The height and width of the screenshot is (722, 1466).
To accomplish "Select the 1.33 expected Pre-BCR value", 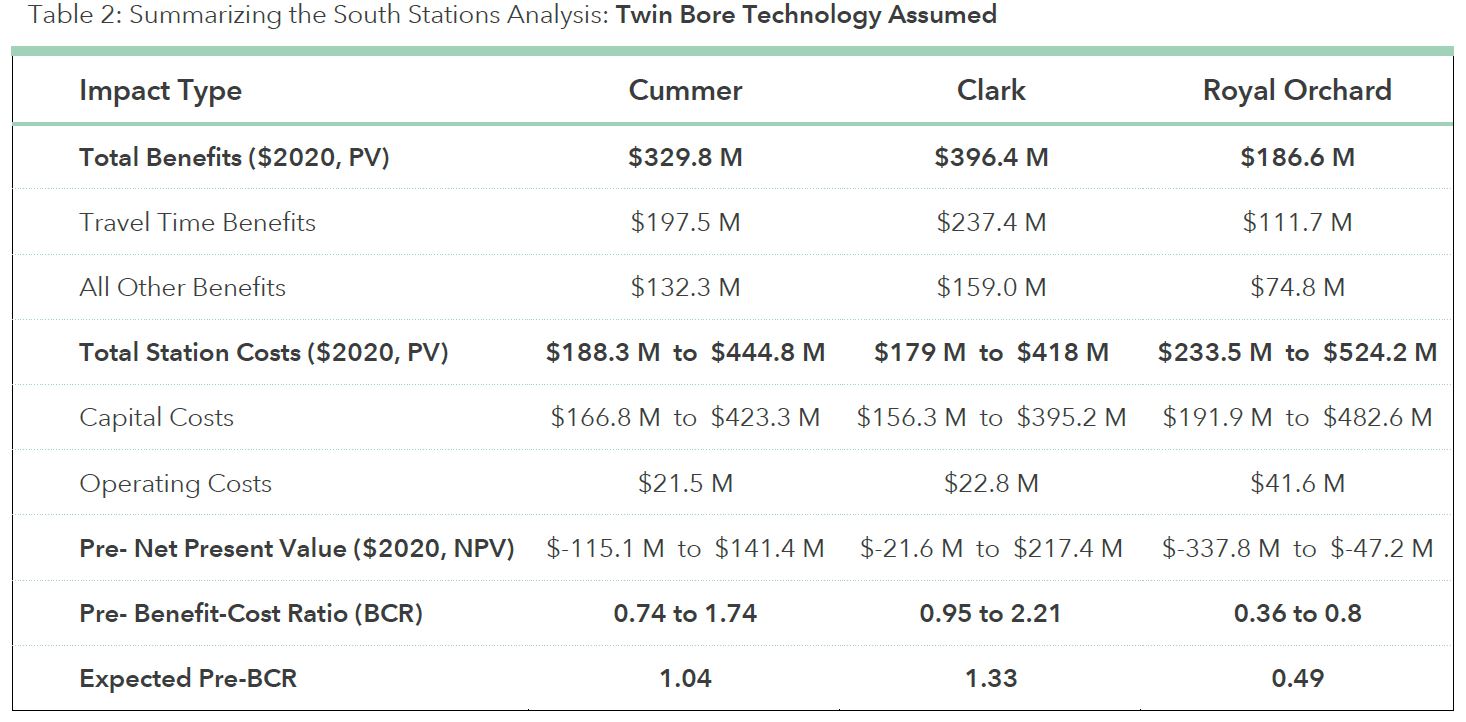I will 991,678.
